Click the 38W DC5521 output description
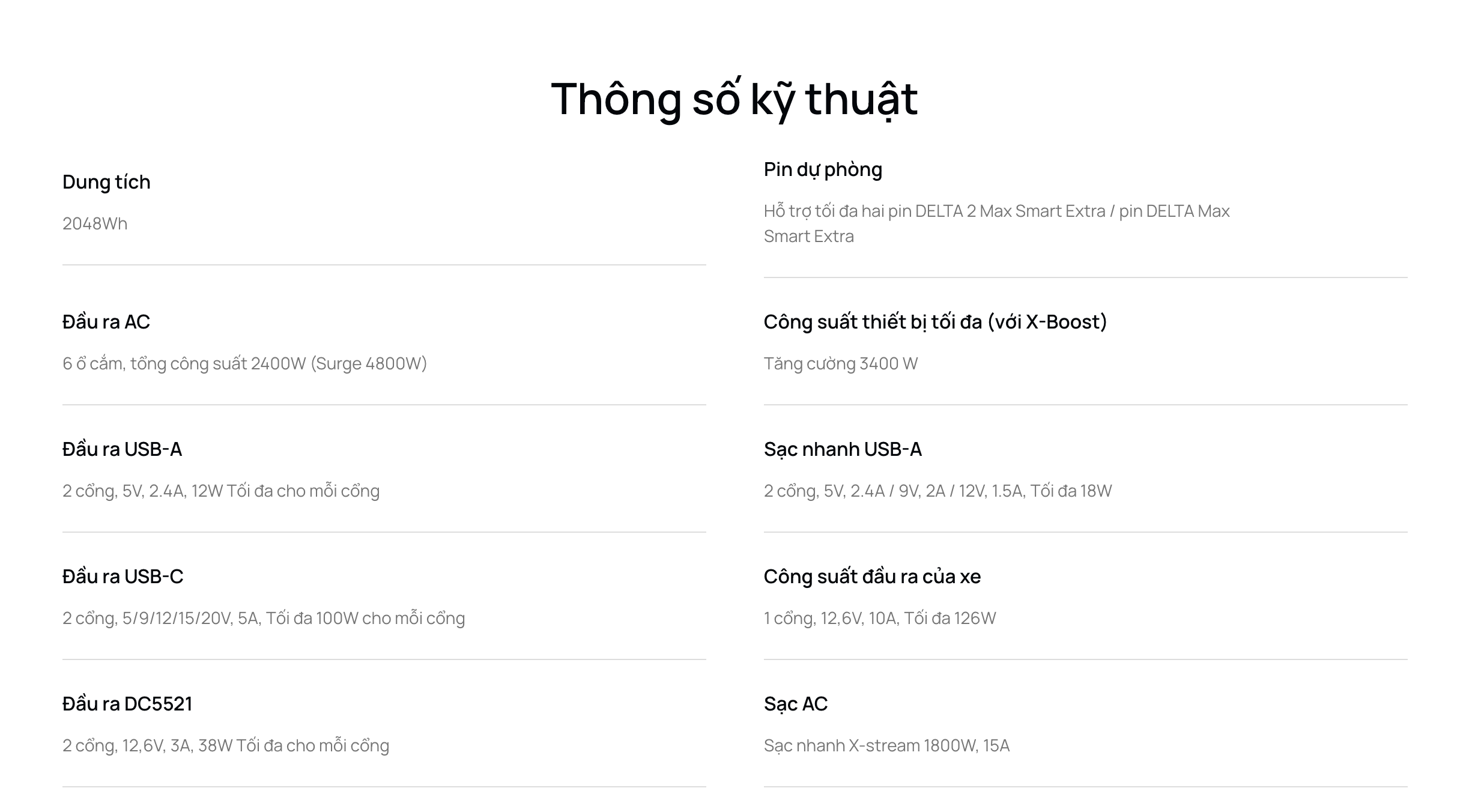The image size is (1481, 812). coord(226,745)
